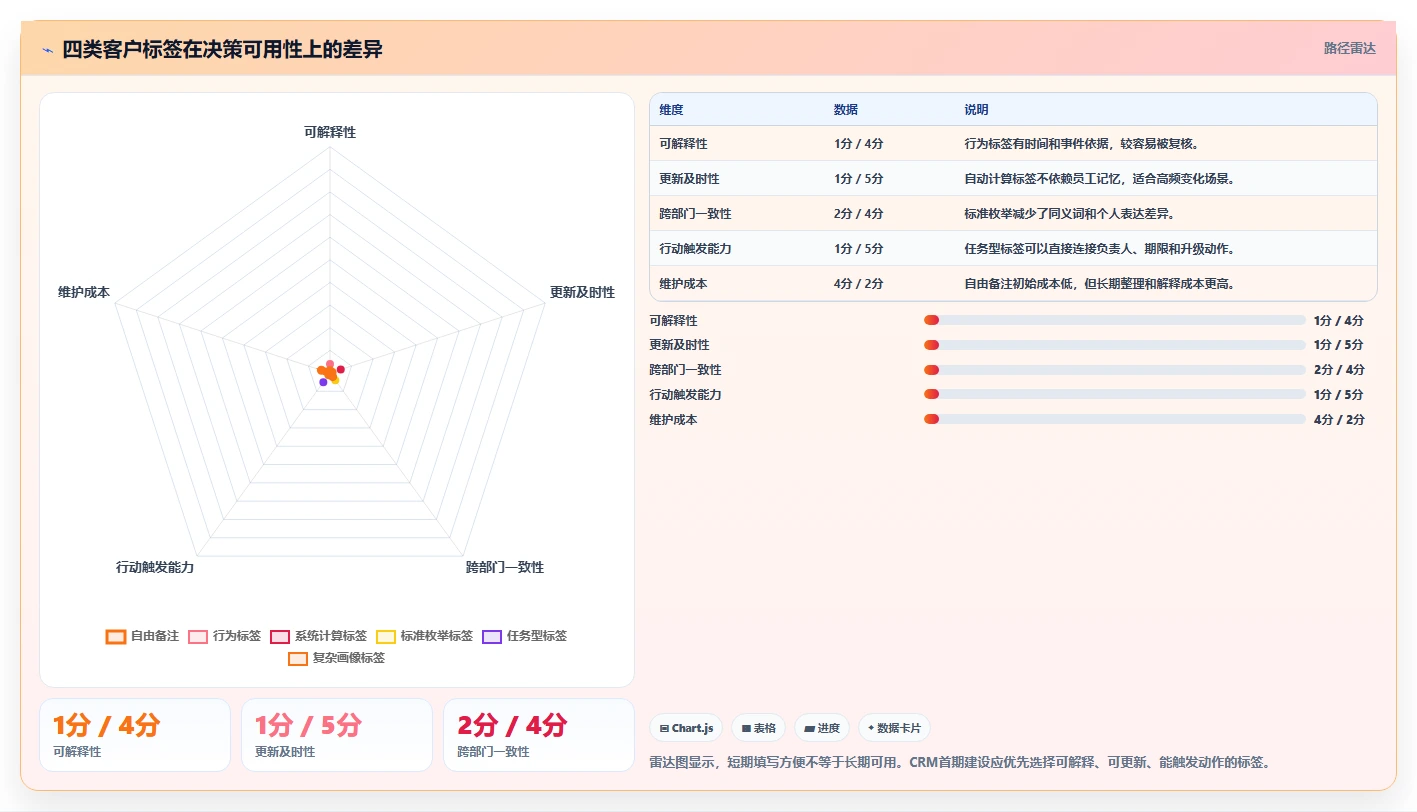Click the lightning icon beside the page title

pos(48,50)
